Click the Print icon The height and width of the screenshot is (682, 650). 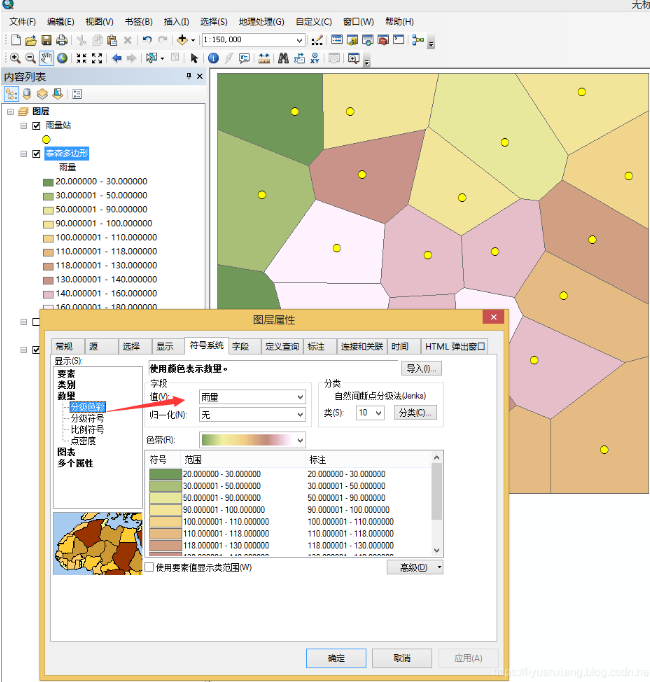[x=62, y=40]
